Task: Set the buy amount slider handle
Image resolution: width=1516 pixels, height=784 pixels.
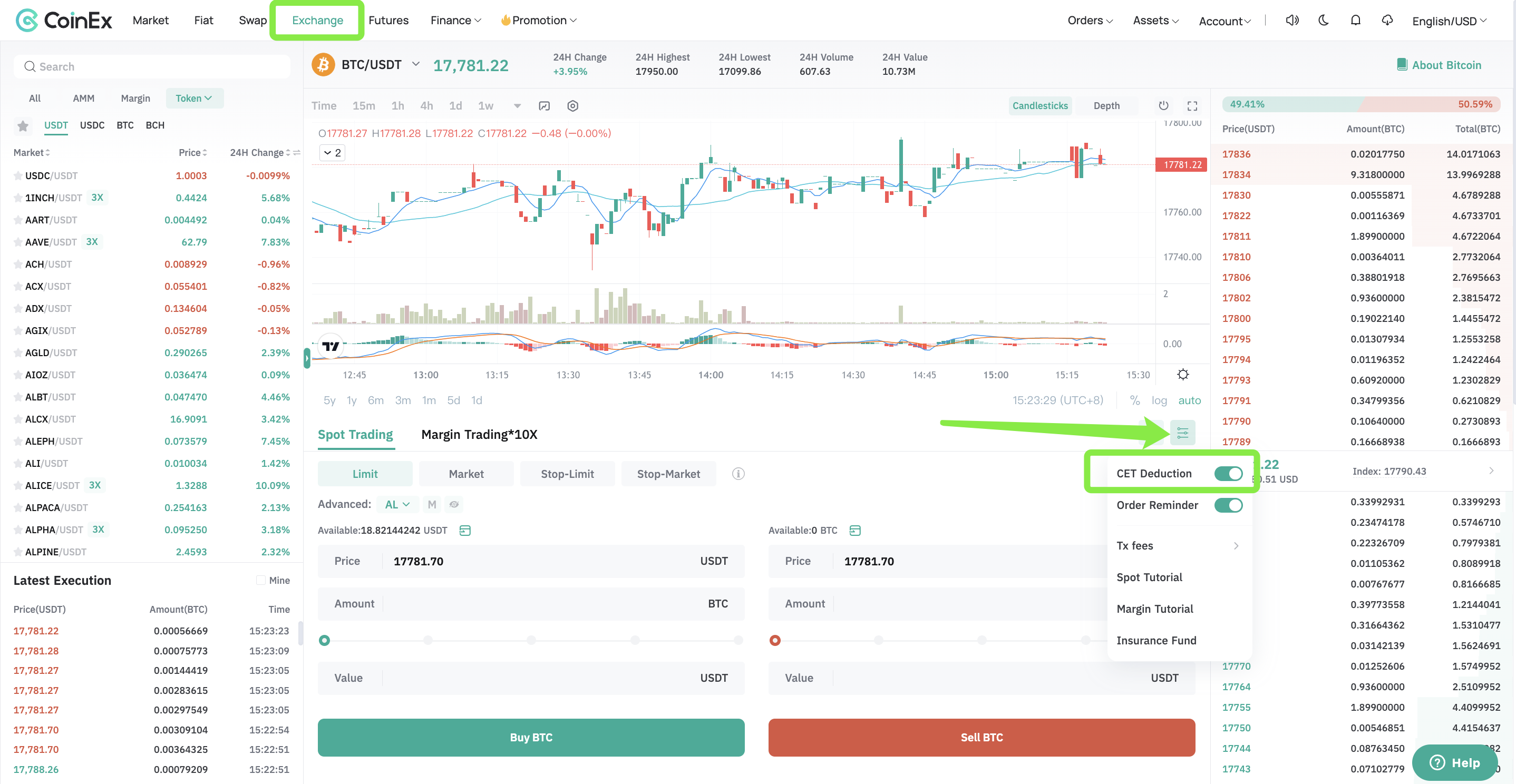Action: (324, 641)
